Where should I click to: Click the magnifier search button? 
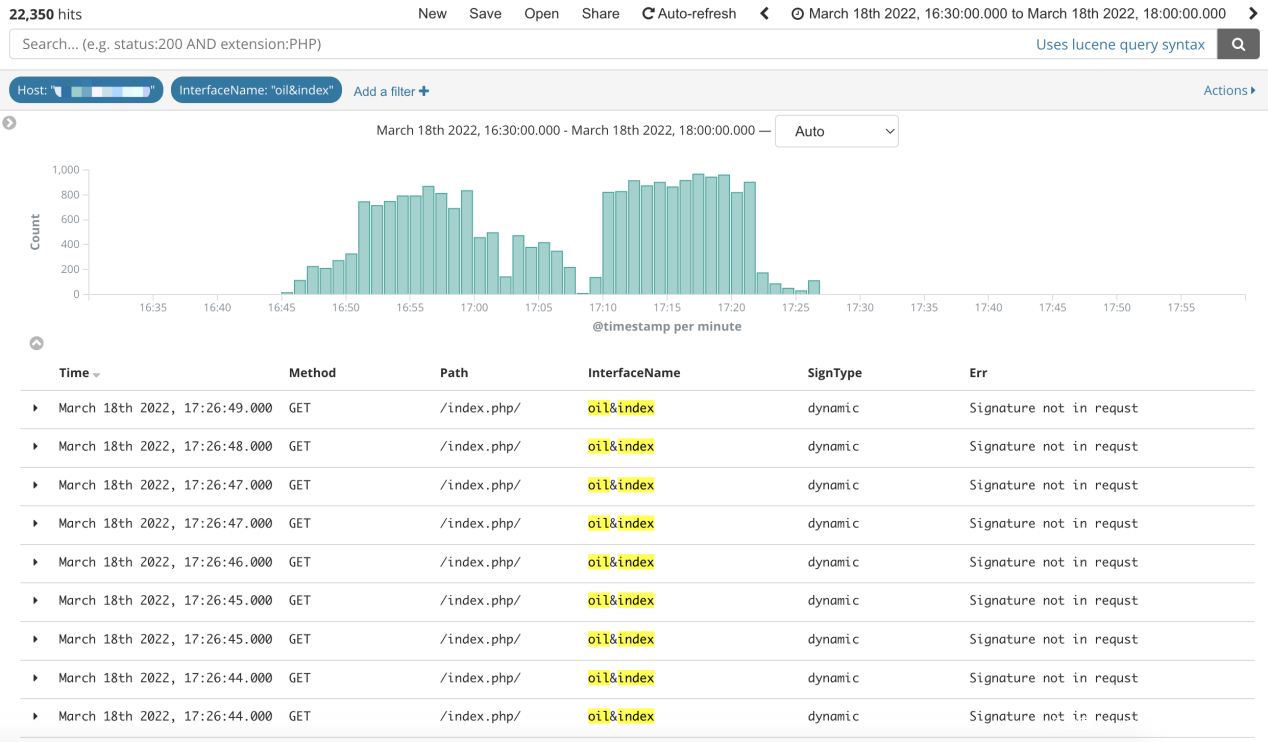click(x=1238, y=44)
